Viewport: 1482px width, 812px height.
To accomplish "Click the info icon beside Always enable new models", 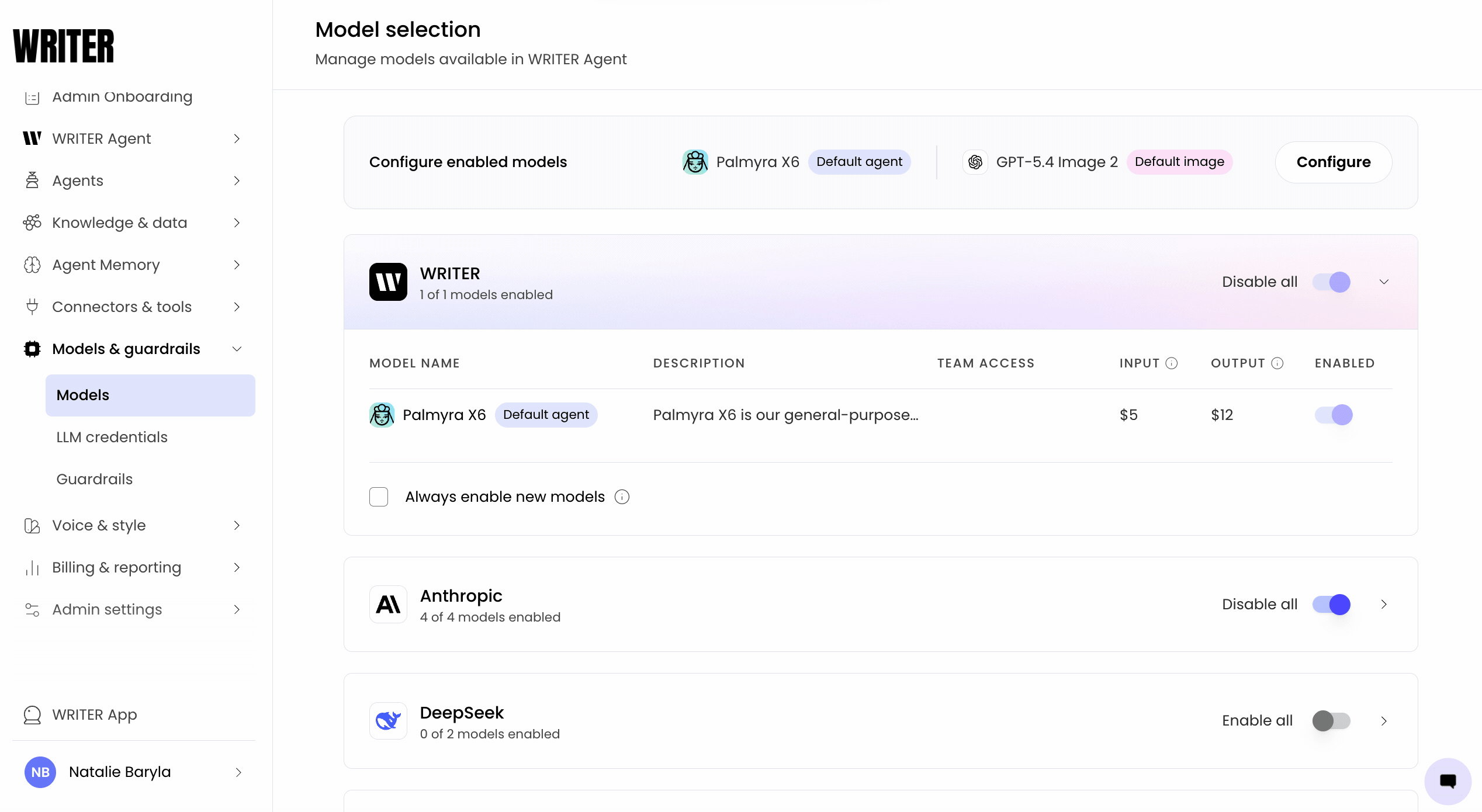I will pyautogui.click(x=622, y=497).
